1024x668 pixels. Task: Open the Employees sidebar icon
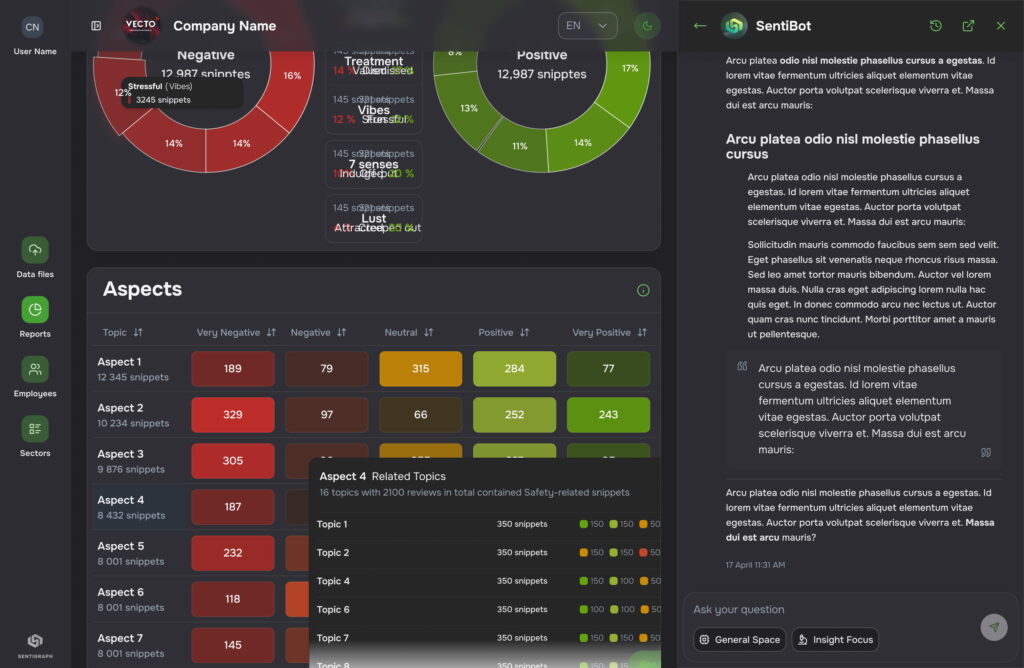coord(35,370)
